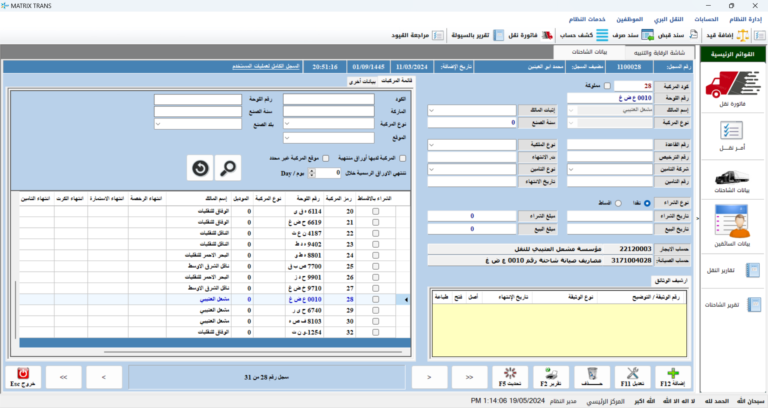Click the تحديث F5 refresh button

click(x=513, y=376)
